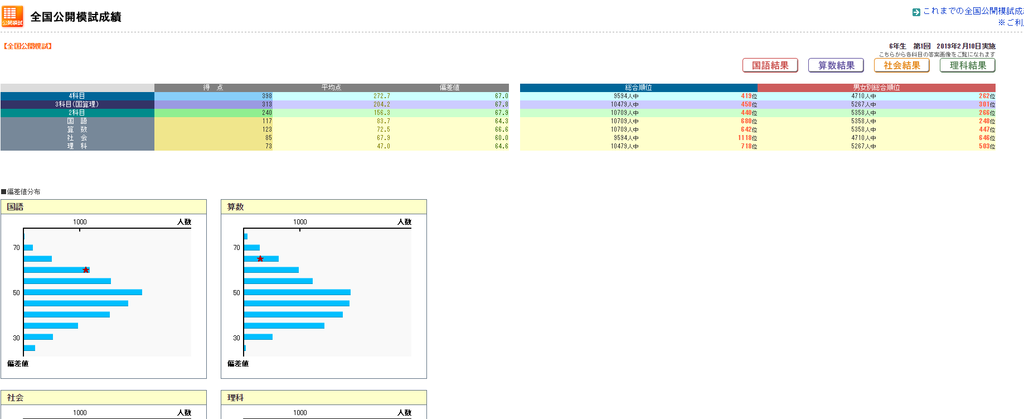Click the 社会 gender rank 646位
The image size is (1024, 419).
pyautogui.click(x=986, y=138)
